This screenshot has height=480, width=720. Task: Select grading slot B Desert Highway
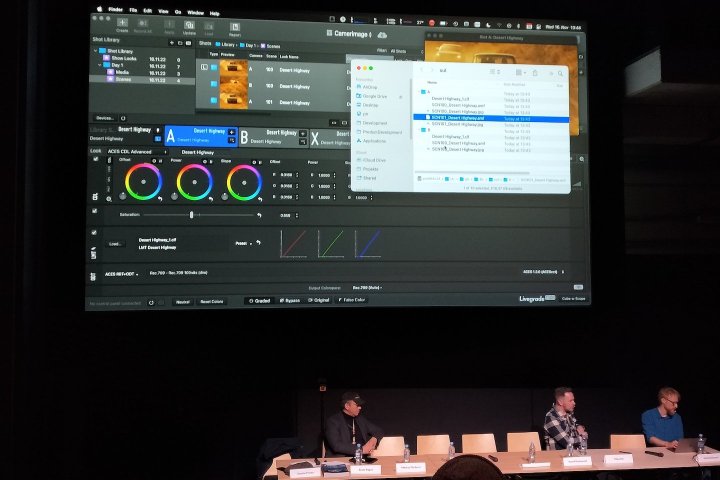click(x=273, y=137)
